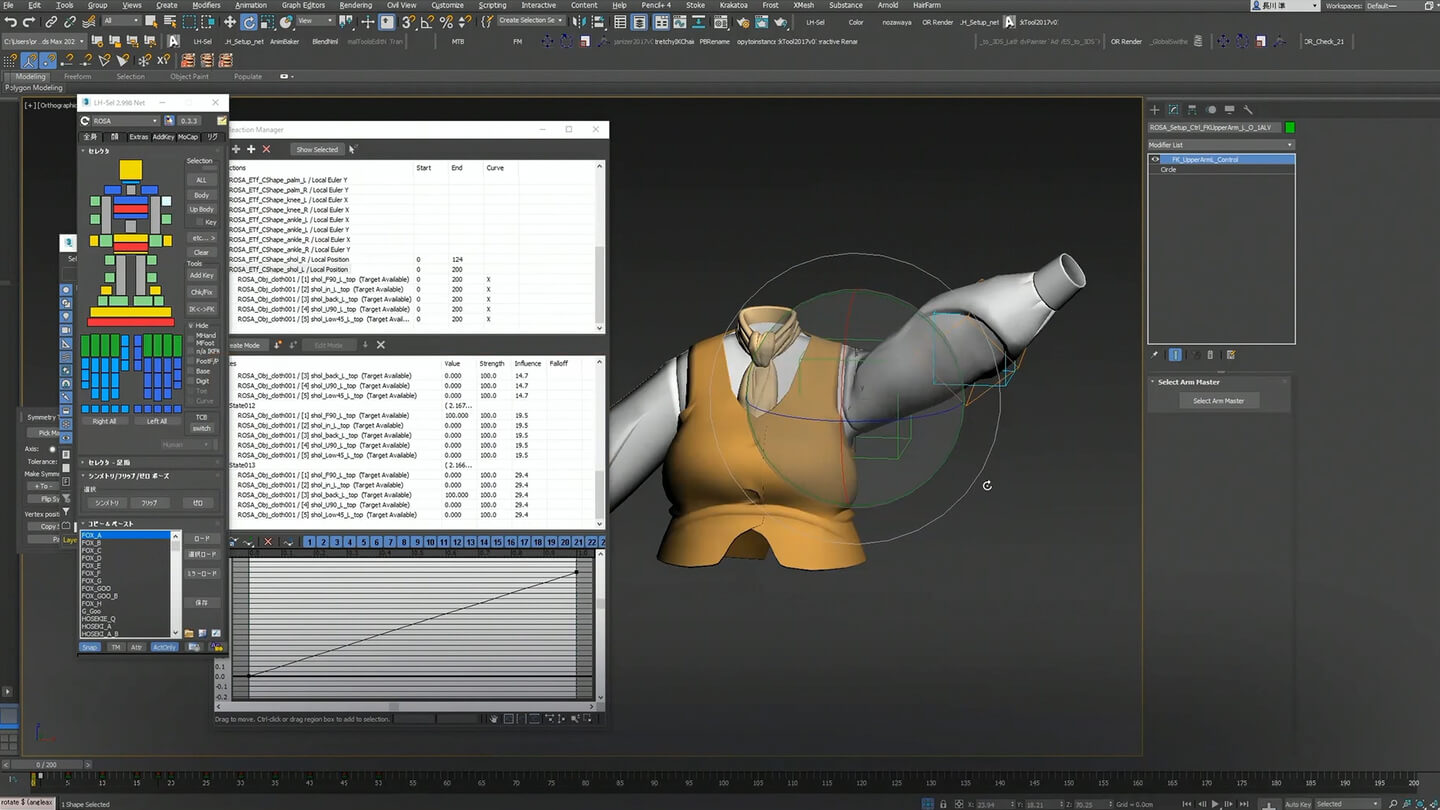Click the Rectangular Selection Region icon
The height and width of the screenshot is (810, 1440).
(x=191, y=22)
